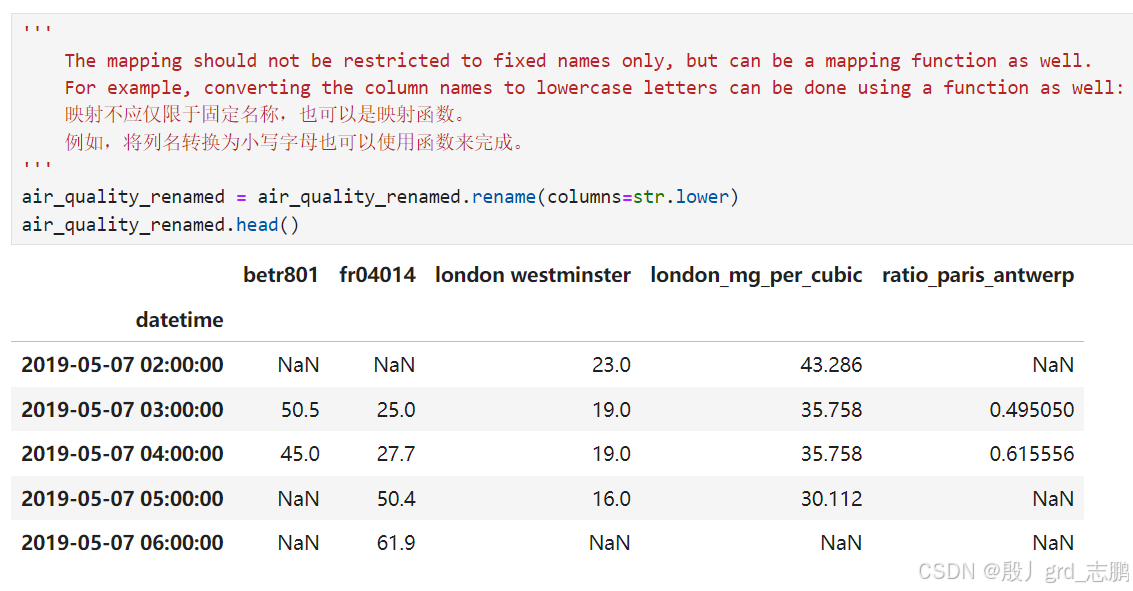Click the ratio_paris_antwerp column header

pos(978,276)
